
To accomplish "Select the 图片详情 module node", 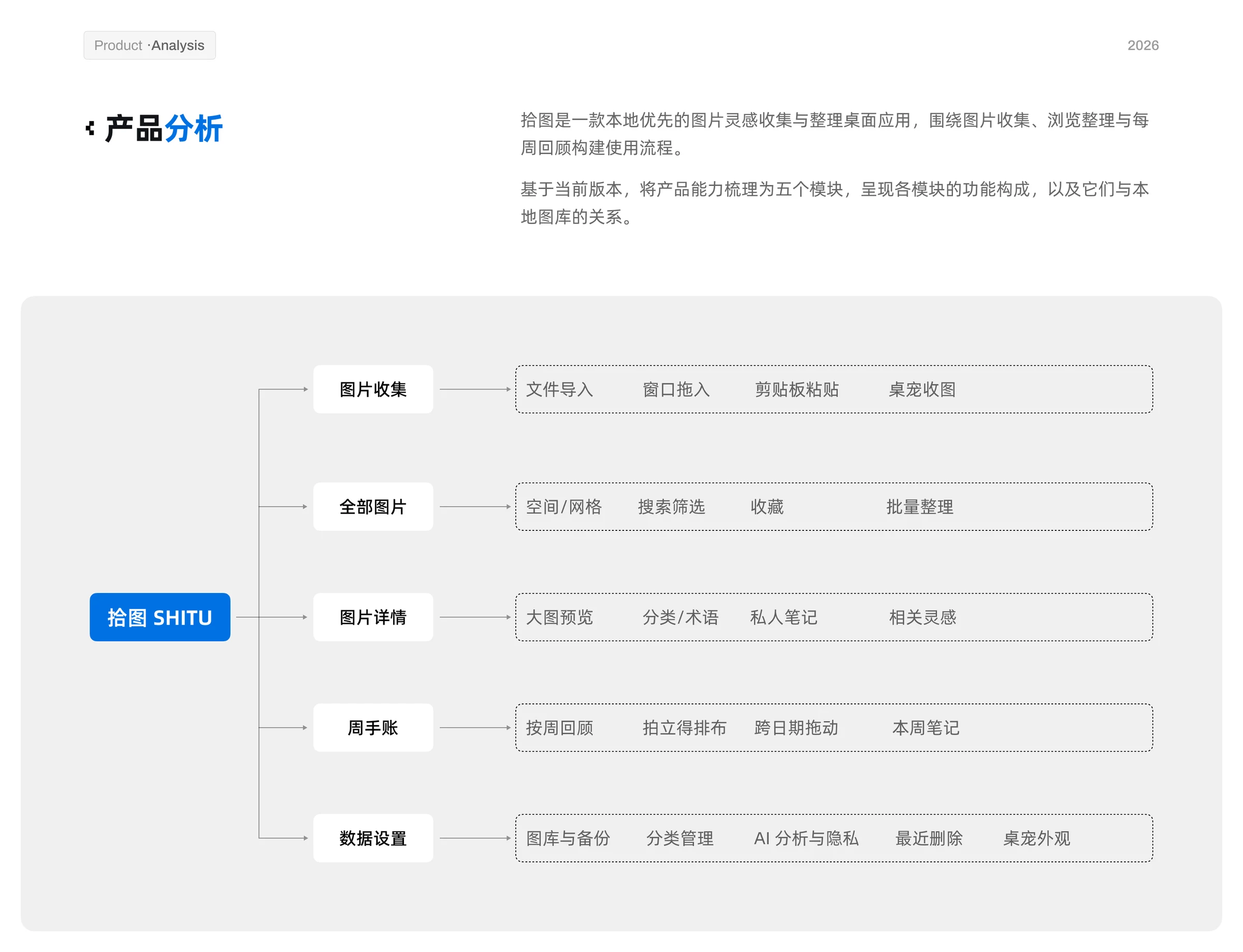I will click(373, 617).
